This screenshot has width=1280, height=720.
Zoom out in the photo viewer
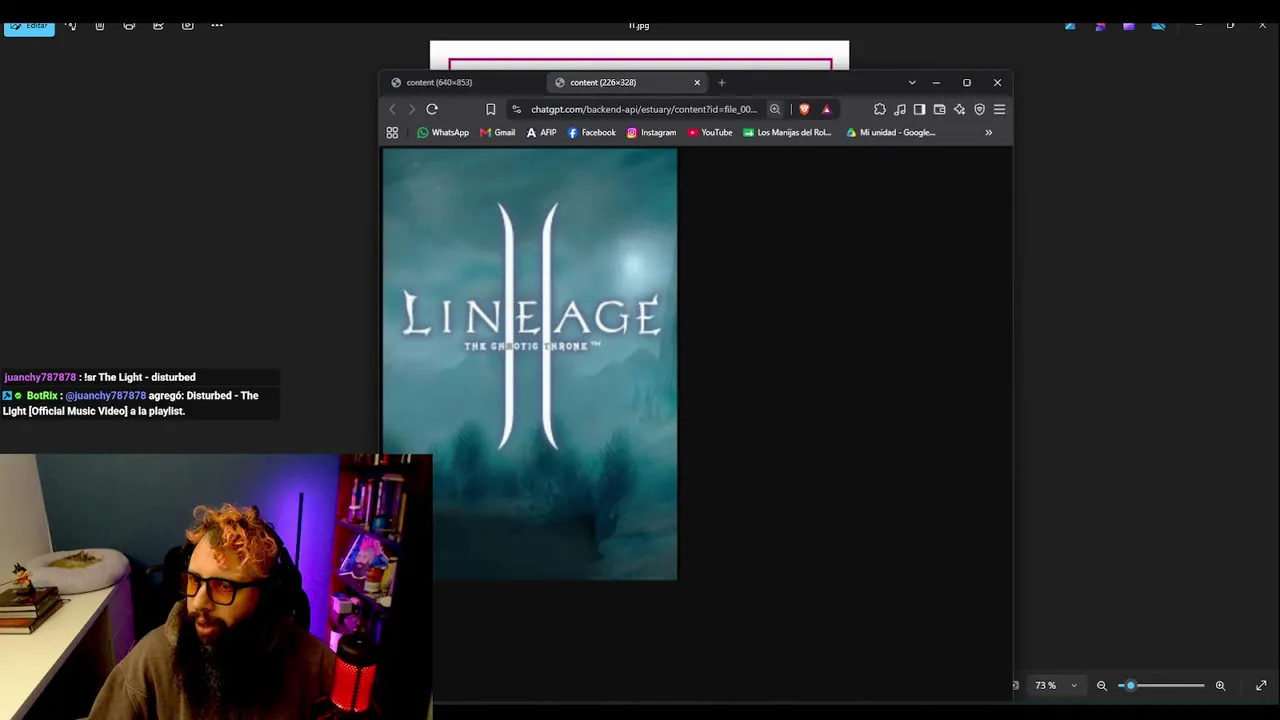pyautogui.click(x=1102, y=685)
